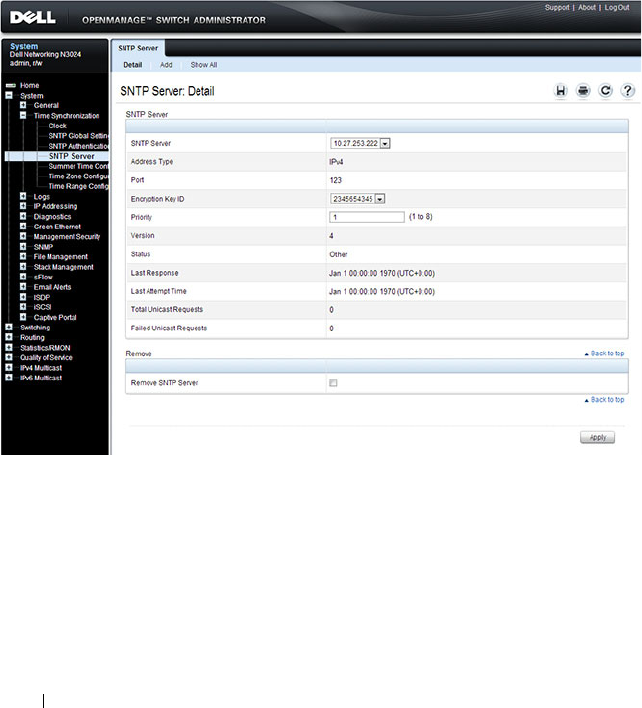Expand the sFlow node

pos(23,276)
